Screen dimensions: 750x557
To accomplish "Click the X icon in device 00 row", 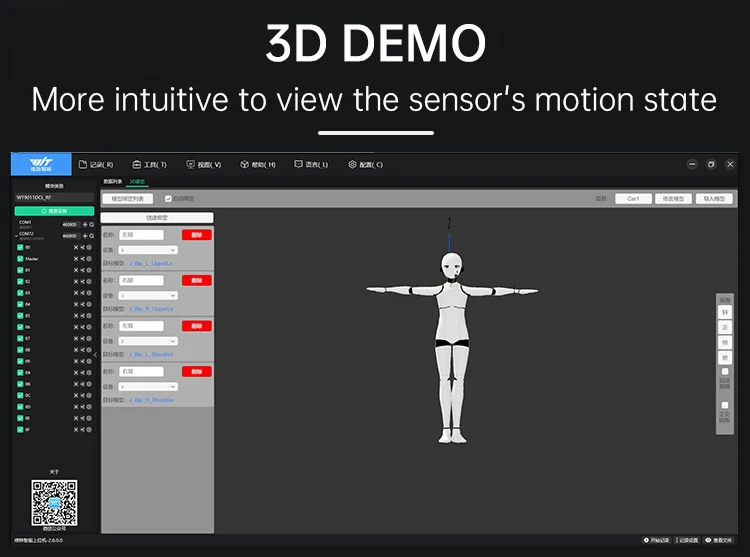I will point(76,247).
